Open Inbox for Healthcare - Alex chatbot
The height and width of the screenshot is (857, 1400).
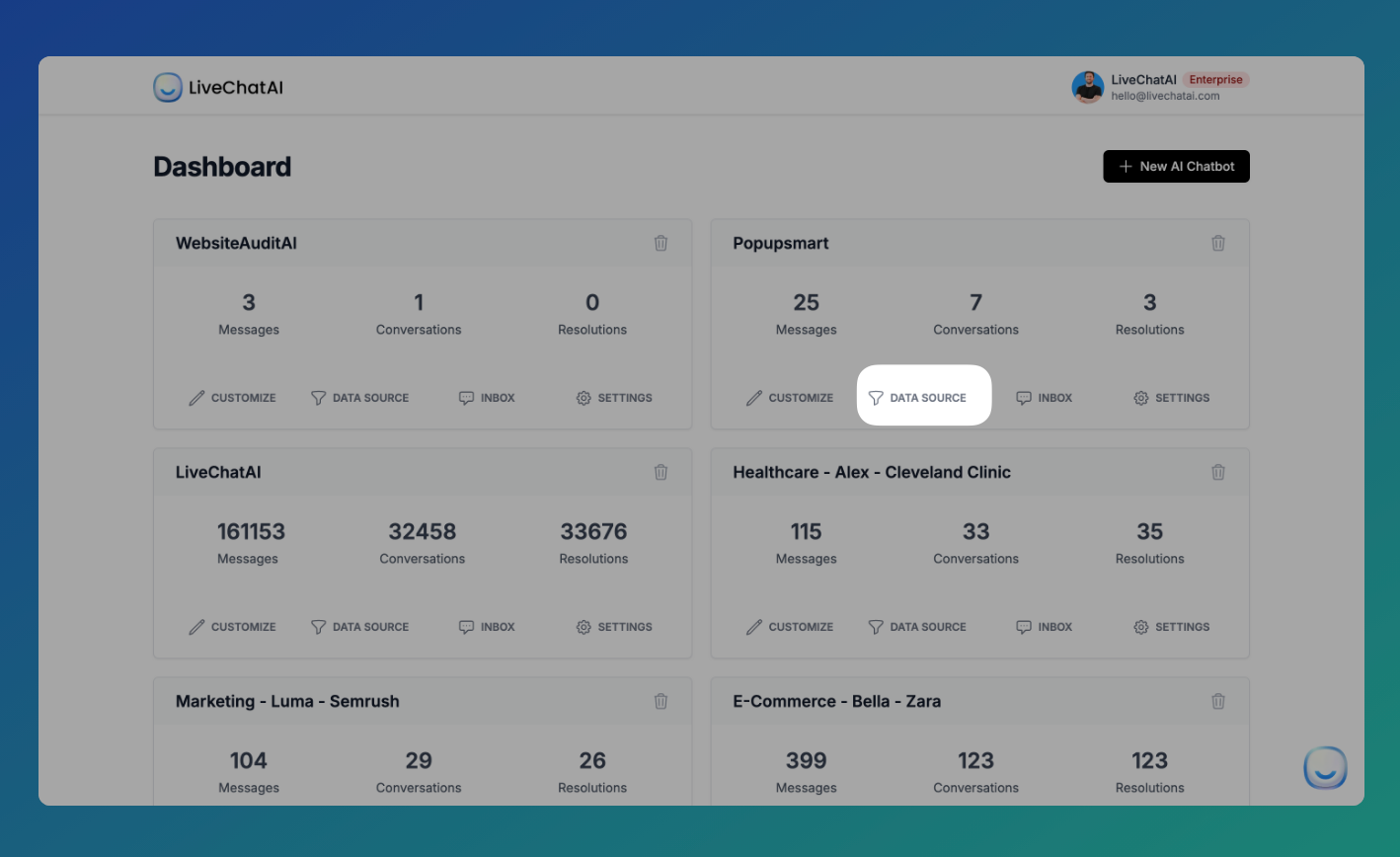pos(1045,627)
